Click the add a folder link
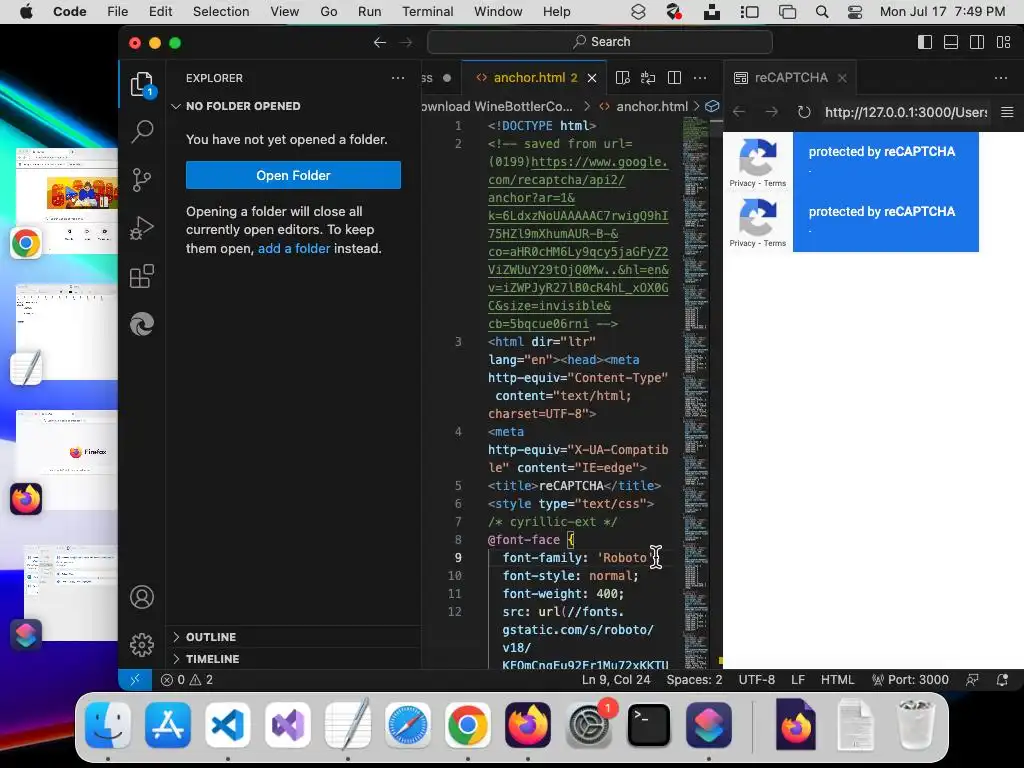 294,249
